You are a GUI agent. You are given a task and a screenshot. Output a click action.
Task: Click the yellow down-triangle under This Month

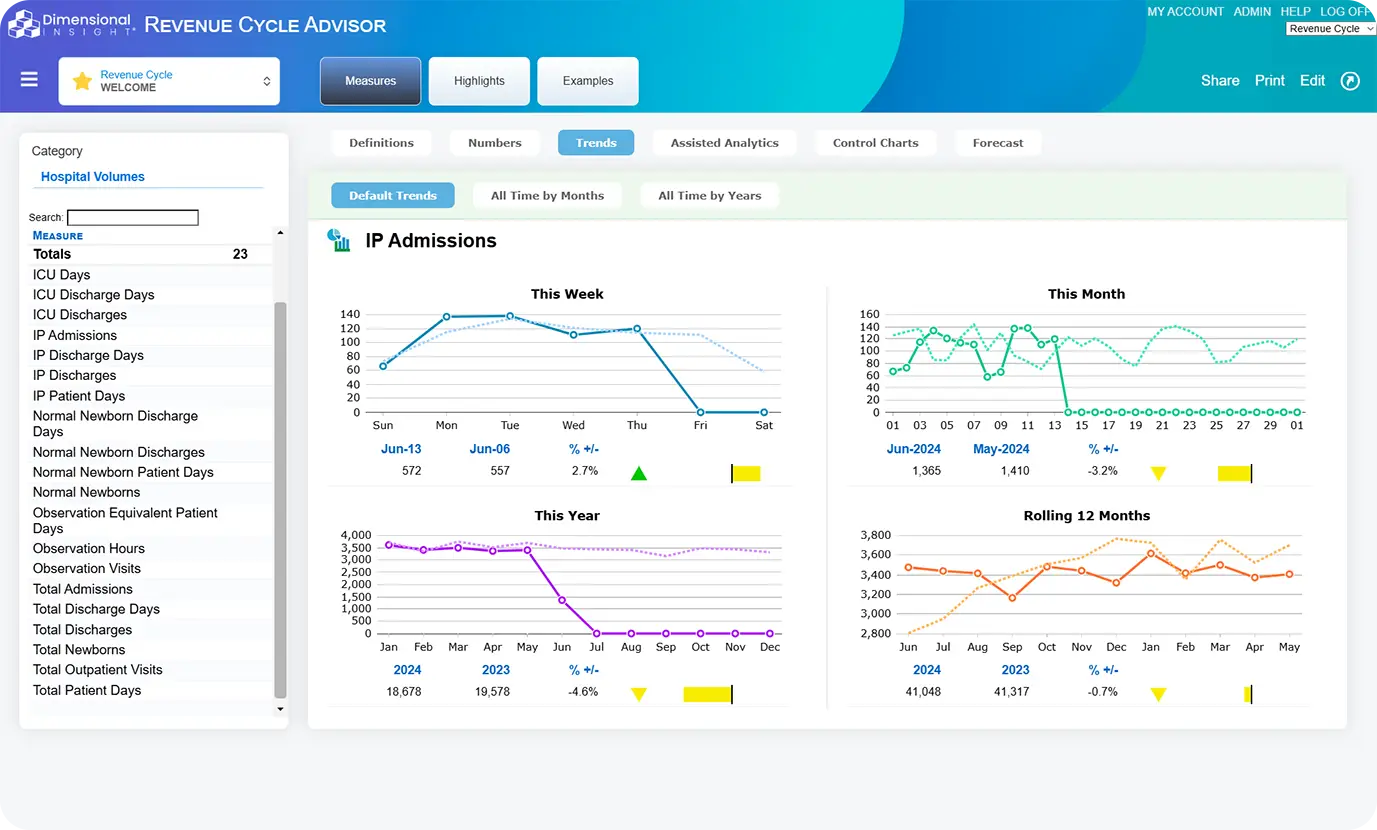[x=1158, y=473]
